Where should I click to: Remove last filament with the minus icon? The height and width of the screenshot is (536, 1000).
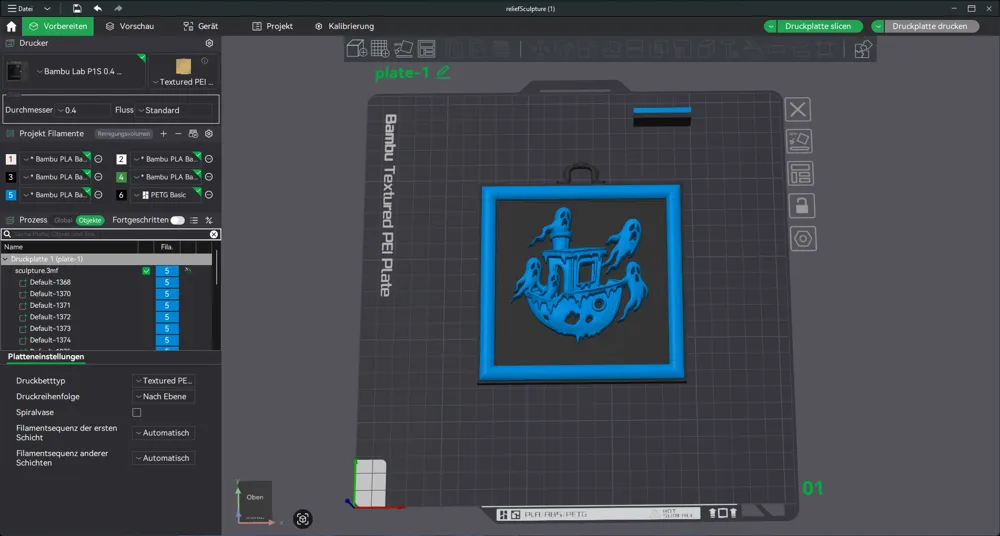tap(178, 134)
